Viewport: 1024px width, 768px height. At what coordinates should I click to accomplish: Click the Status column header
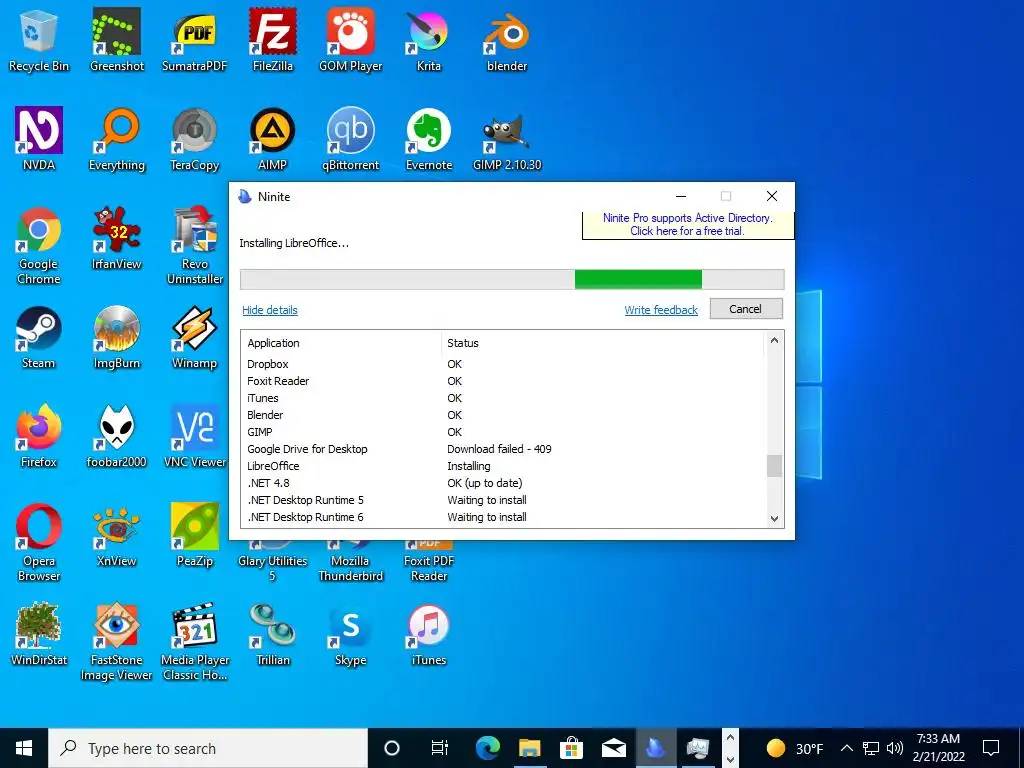point(602,343)
